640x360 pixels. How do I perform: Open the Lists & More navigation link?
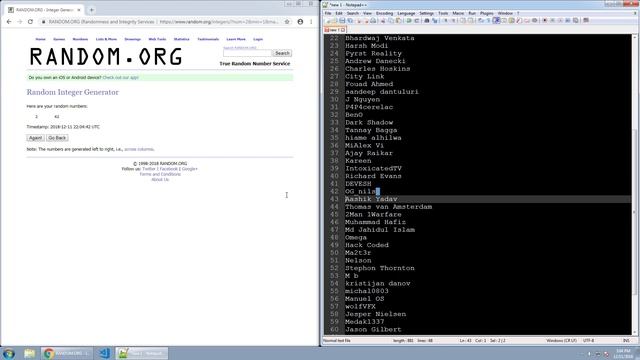106,39
